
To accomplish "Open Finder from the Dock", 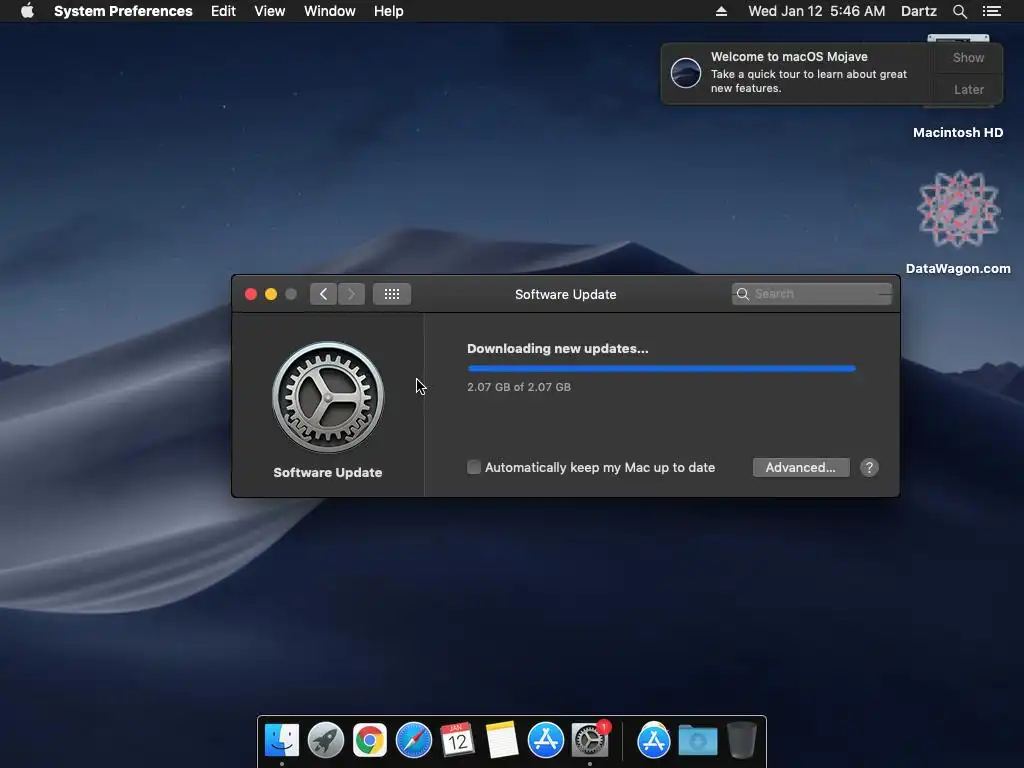I will [281, 740].
